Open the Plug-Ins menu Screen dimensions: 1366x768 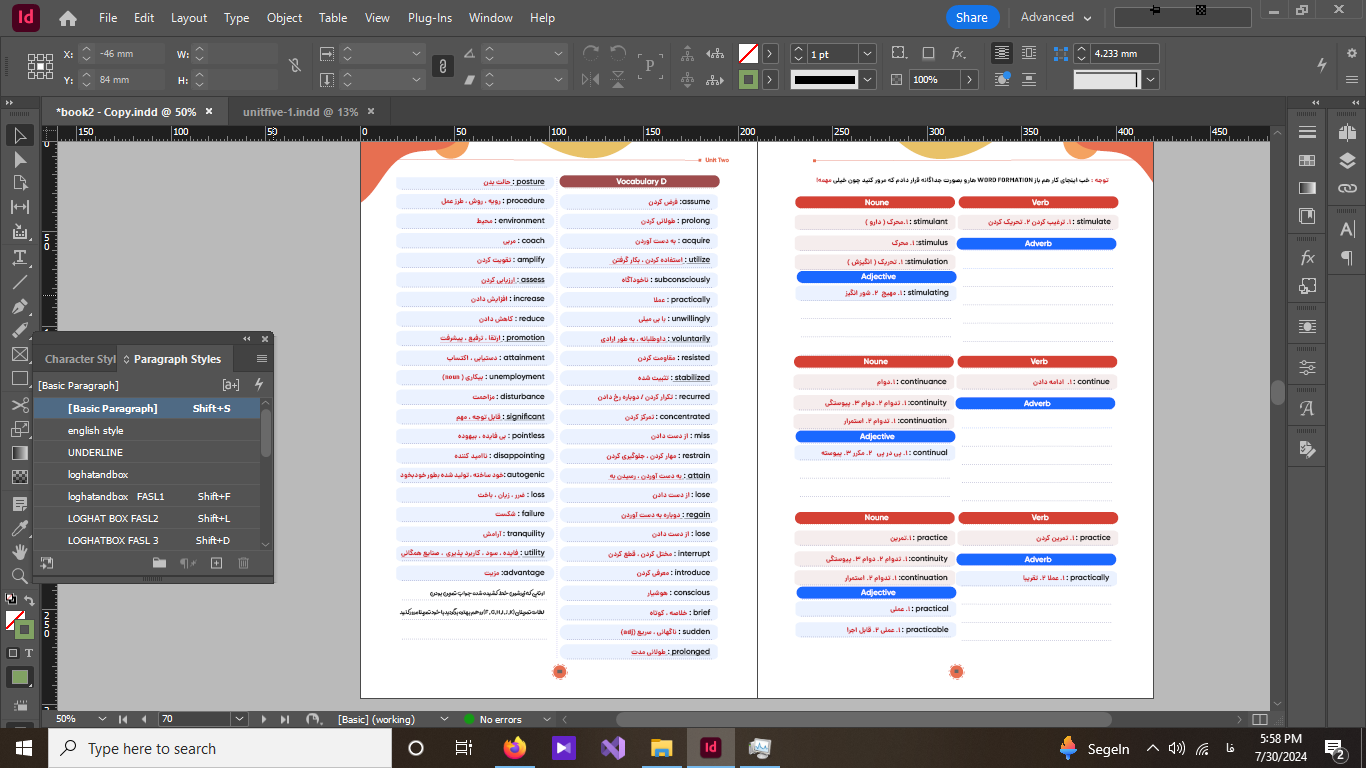click(x=430, y=18)
